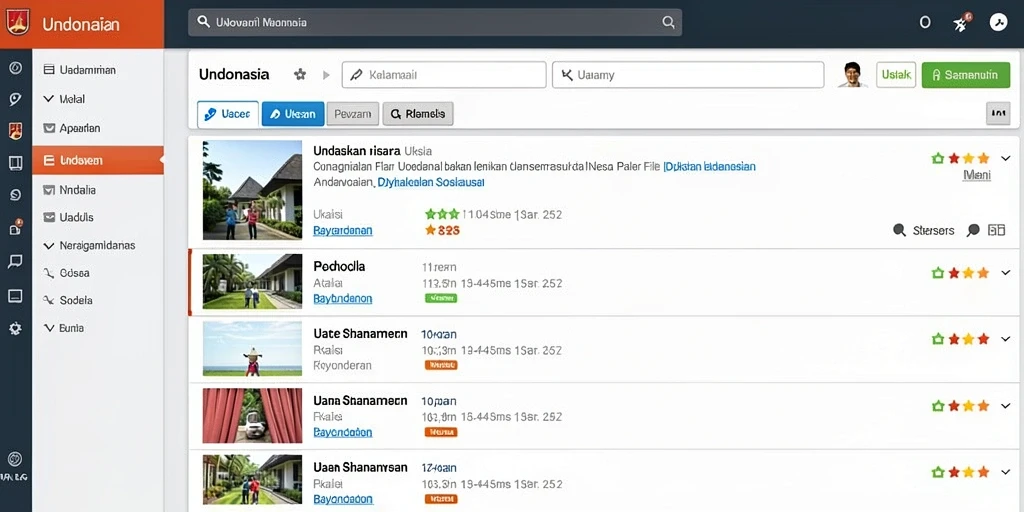
Task: Click the user profile icon in top bar
Action: 999,22
